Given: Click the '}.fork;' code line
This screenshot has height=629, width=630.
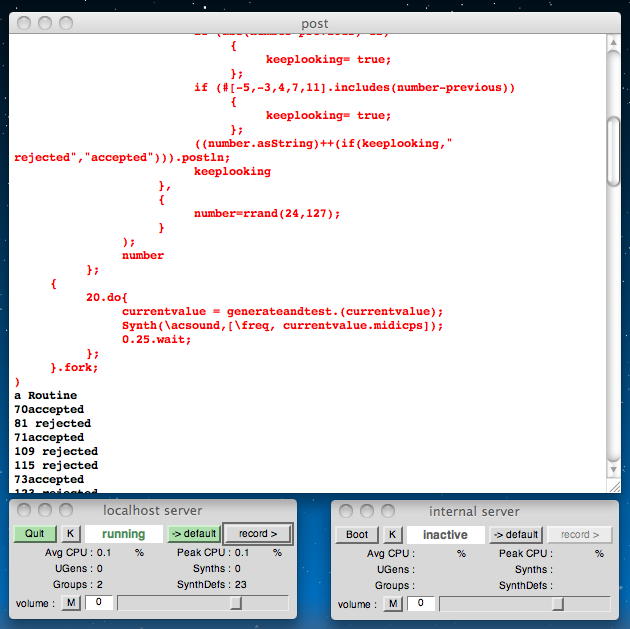Looking at the screenshot, I should [x=74, y=368].
